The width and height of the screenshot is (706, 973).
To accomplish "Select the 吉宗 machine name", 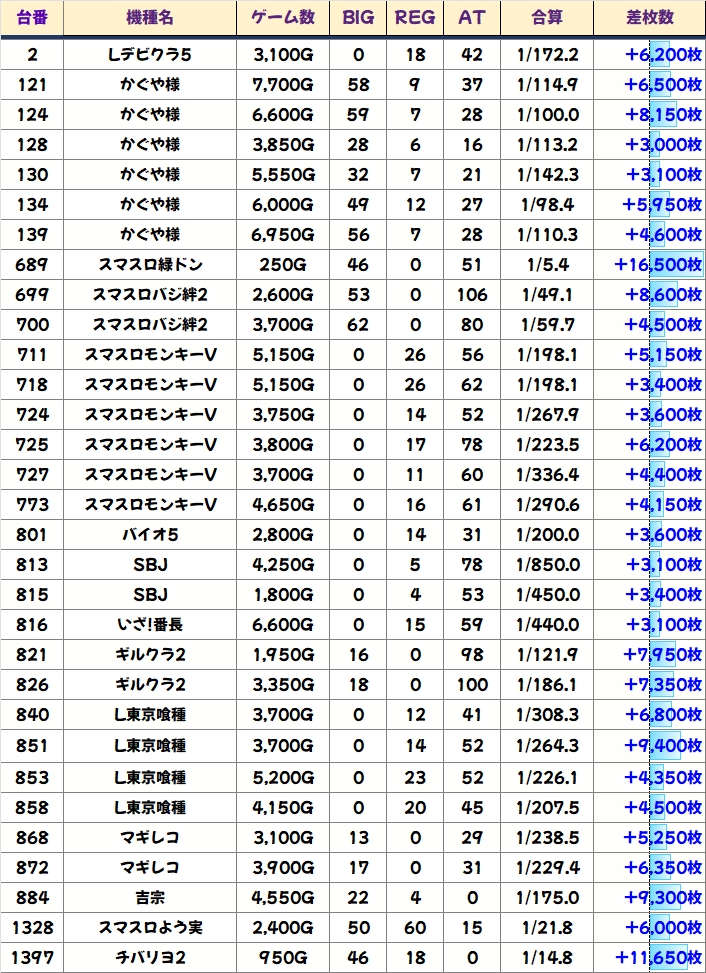I will [150, 897].
